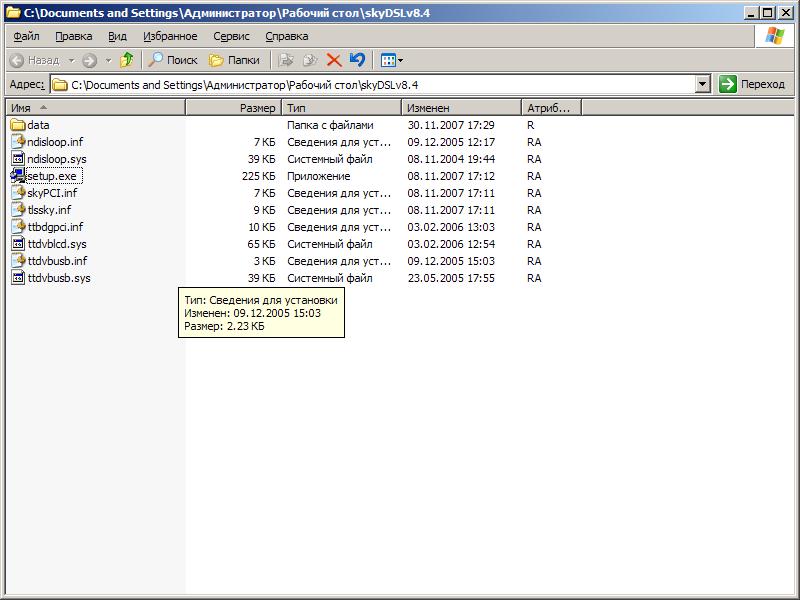The height and width of the screenshot is (600, 800).
Task: Open the Избранное menu
Action: 170,36
